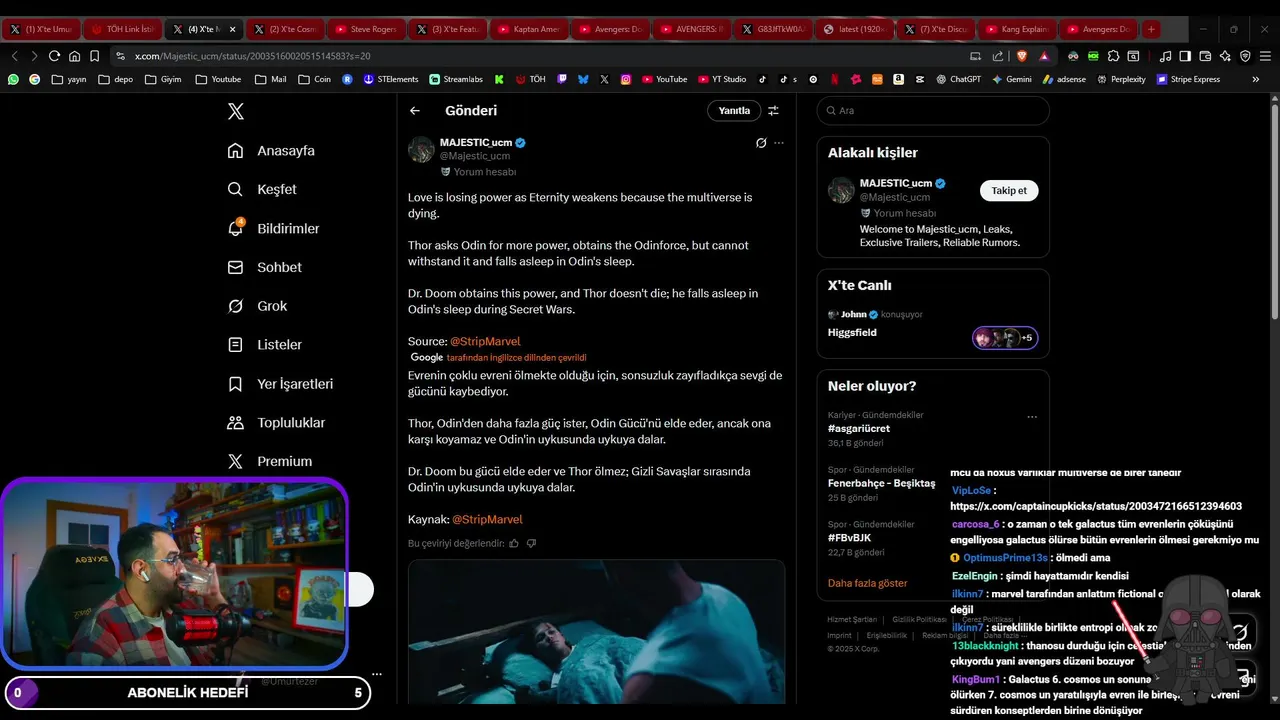Switch to G83JfTkW0AA tab
1280x720 pixels.
tap(773, 29)
